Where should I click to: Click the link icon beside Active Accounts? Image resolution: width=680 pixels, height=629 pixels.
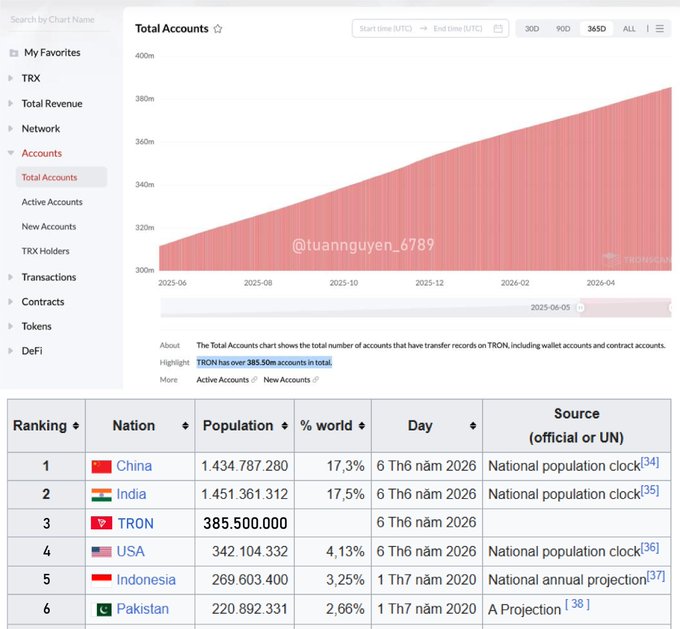254,380
